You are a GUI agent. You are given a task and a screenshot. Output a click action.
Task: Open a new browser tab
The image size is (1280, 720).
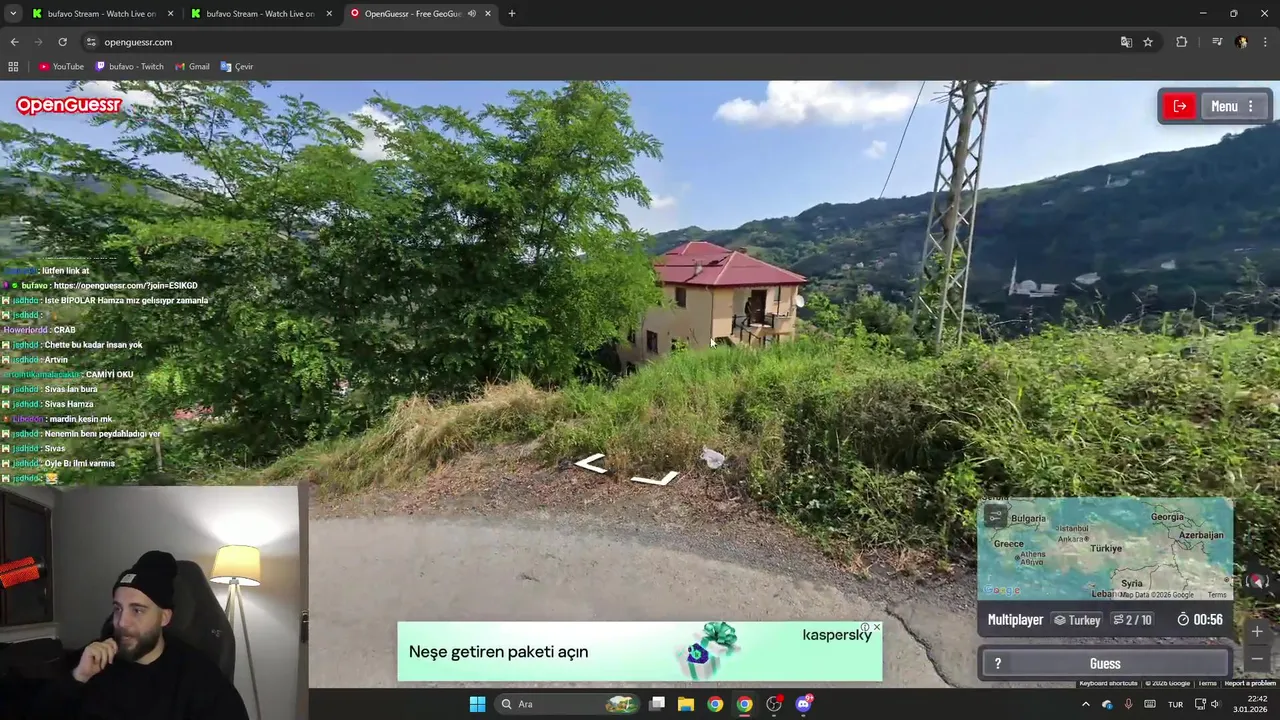click(x=512, y=14)
